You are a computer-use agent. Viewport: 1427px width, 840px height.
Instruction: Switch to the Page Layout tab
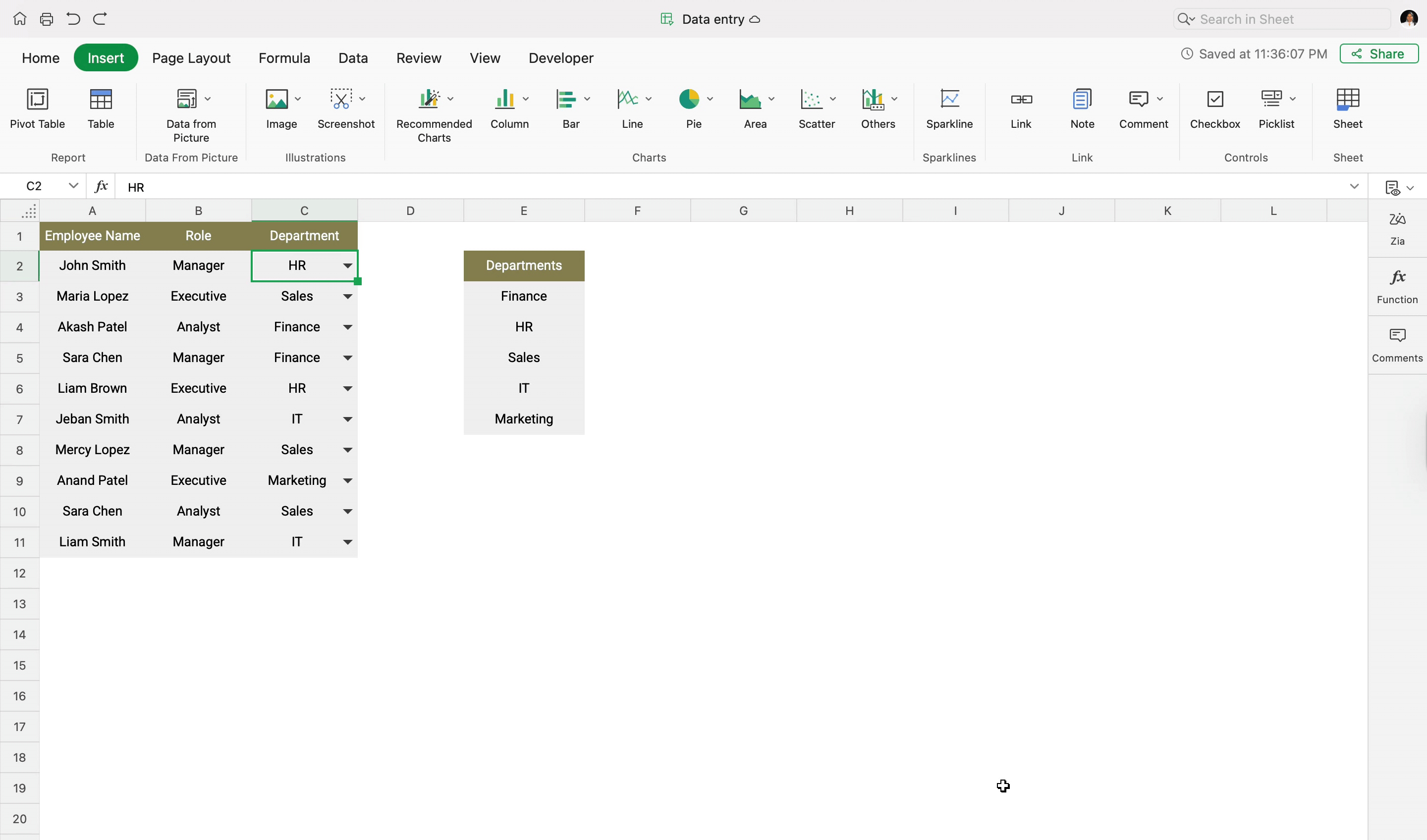click(191, 58)
